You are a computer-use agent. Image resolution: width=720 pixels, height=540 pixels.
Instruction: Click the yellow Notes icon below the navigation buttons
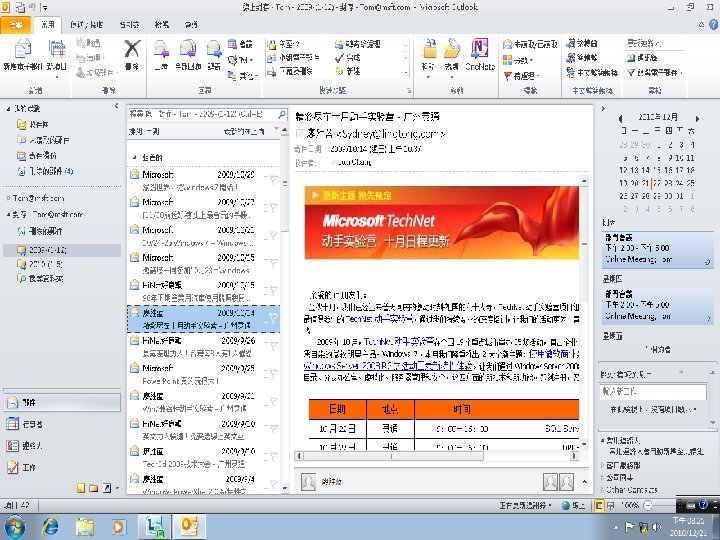(81, 488)
